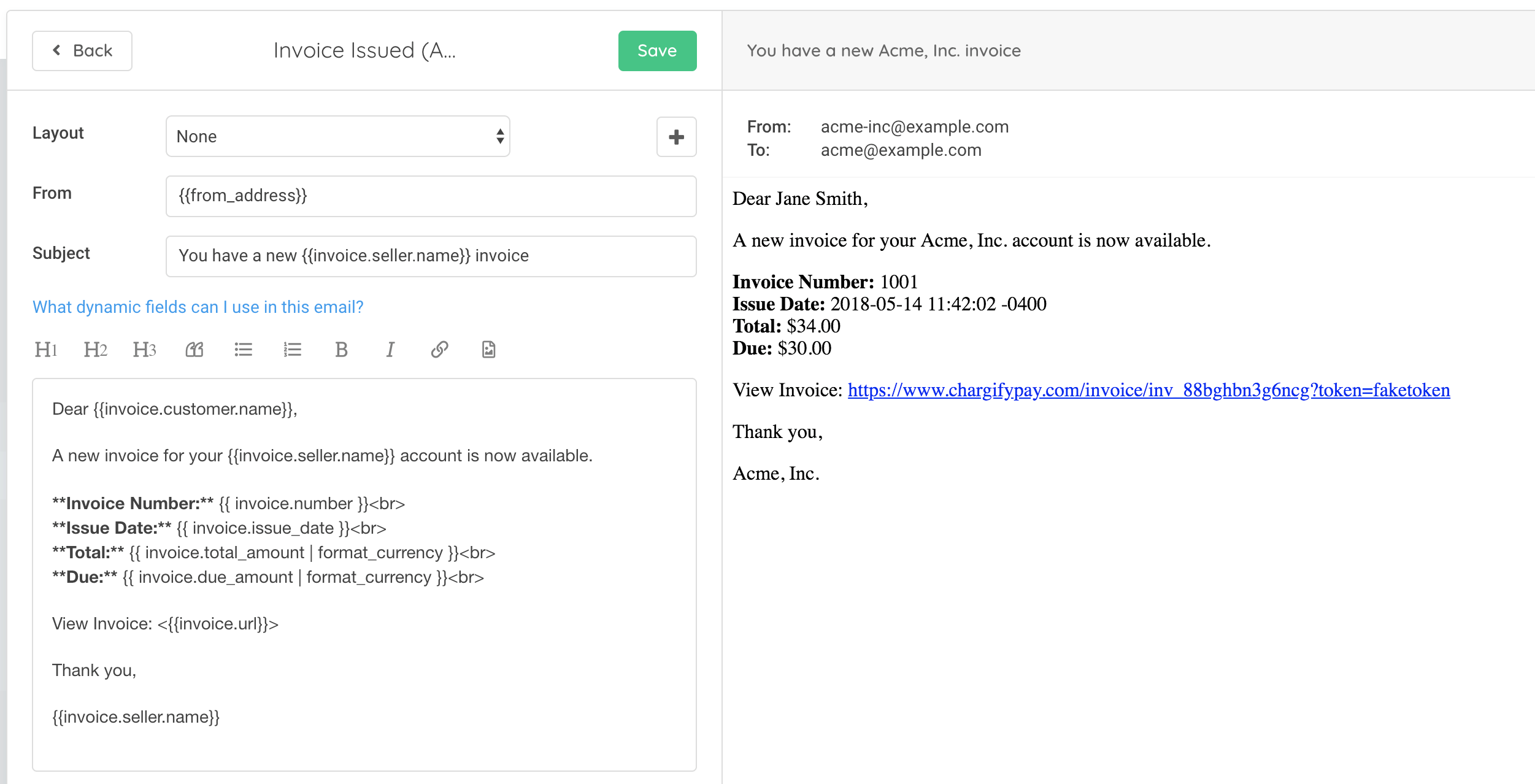Save the email template
This screenshot has height=784, width=1535.
click(657, 51)
